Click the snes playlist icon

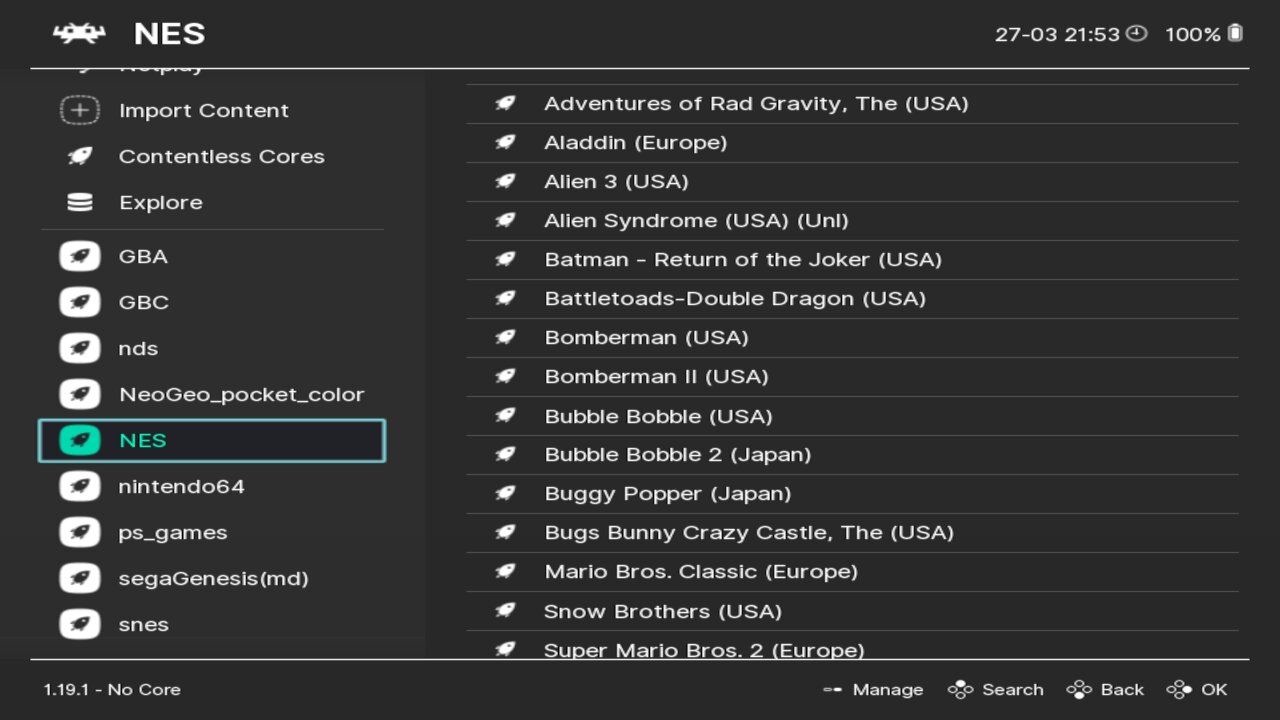(x=80, y=624)
